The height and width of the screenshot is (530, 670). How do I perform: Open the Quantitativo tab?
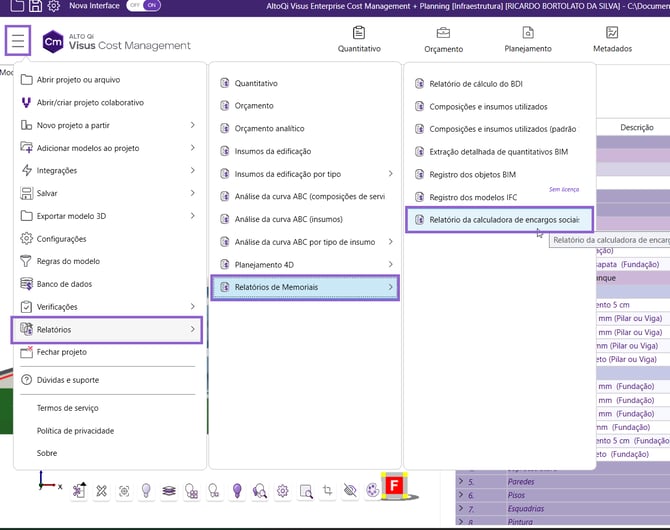(x=359, y=40)
